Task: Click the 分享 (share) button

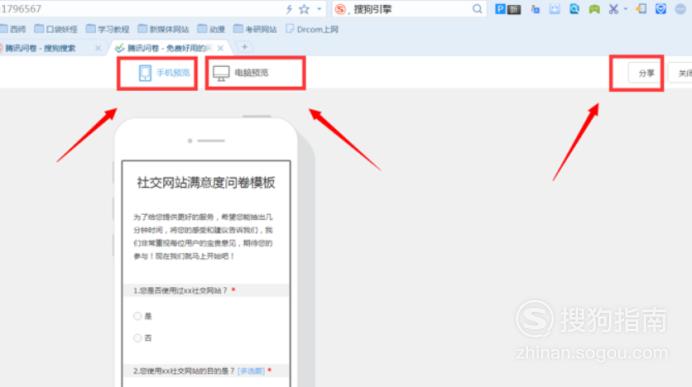Action: [x=646, y=73]
